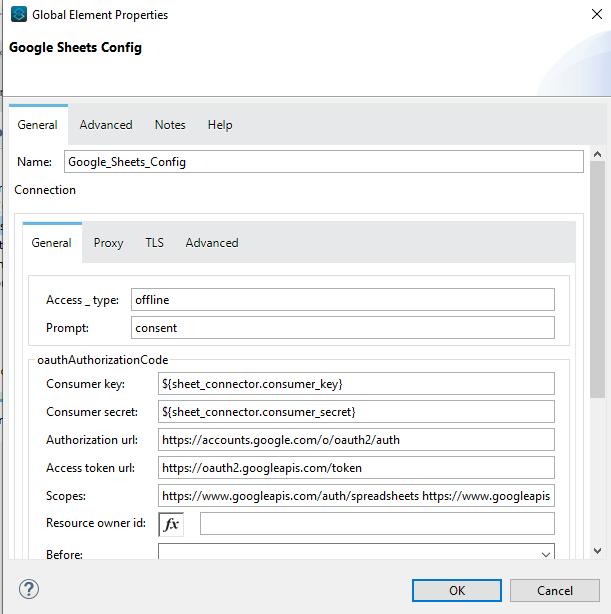
Task: Click the Authorization url field
Action: (356, 440)
